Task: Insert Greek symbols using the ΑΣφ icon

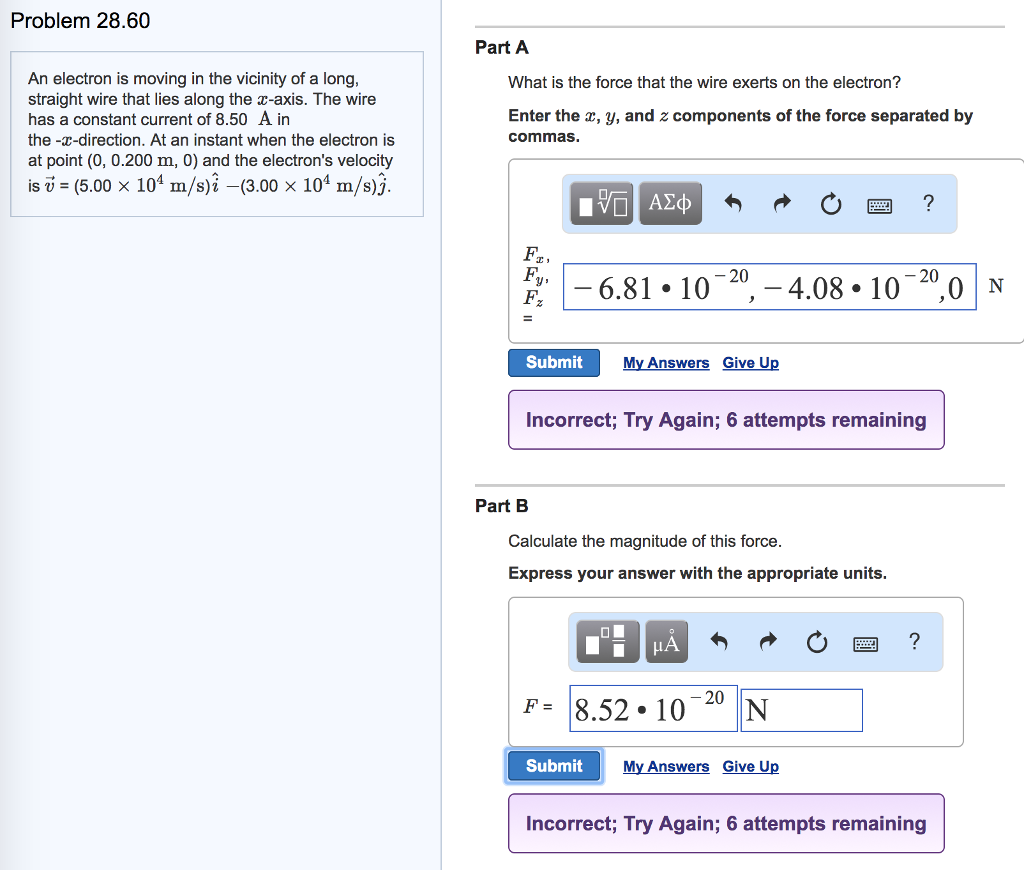Action: pos(670,203)
